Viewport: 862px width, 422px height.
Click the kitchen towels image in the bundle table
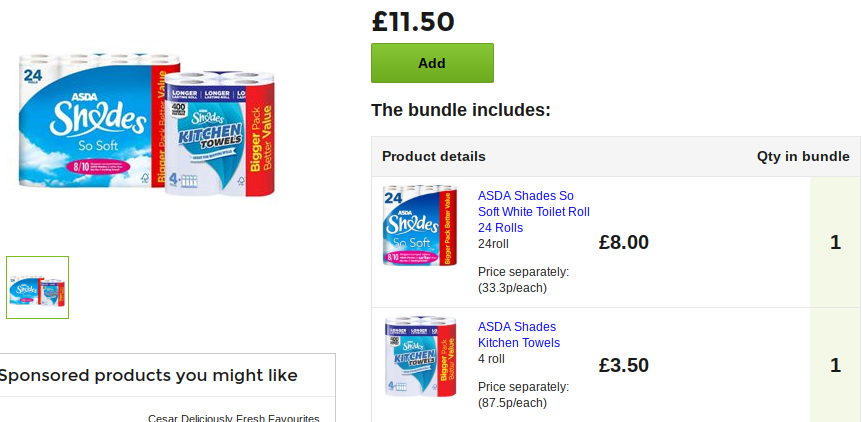[x=420, y=357]
